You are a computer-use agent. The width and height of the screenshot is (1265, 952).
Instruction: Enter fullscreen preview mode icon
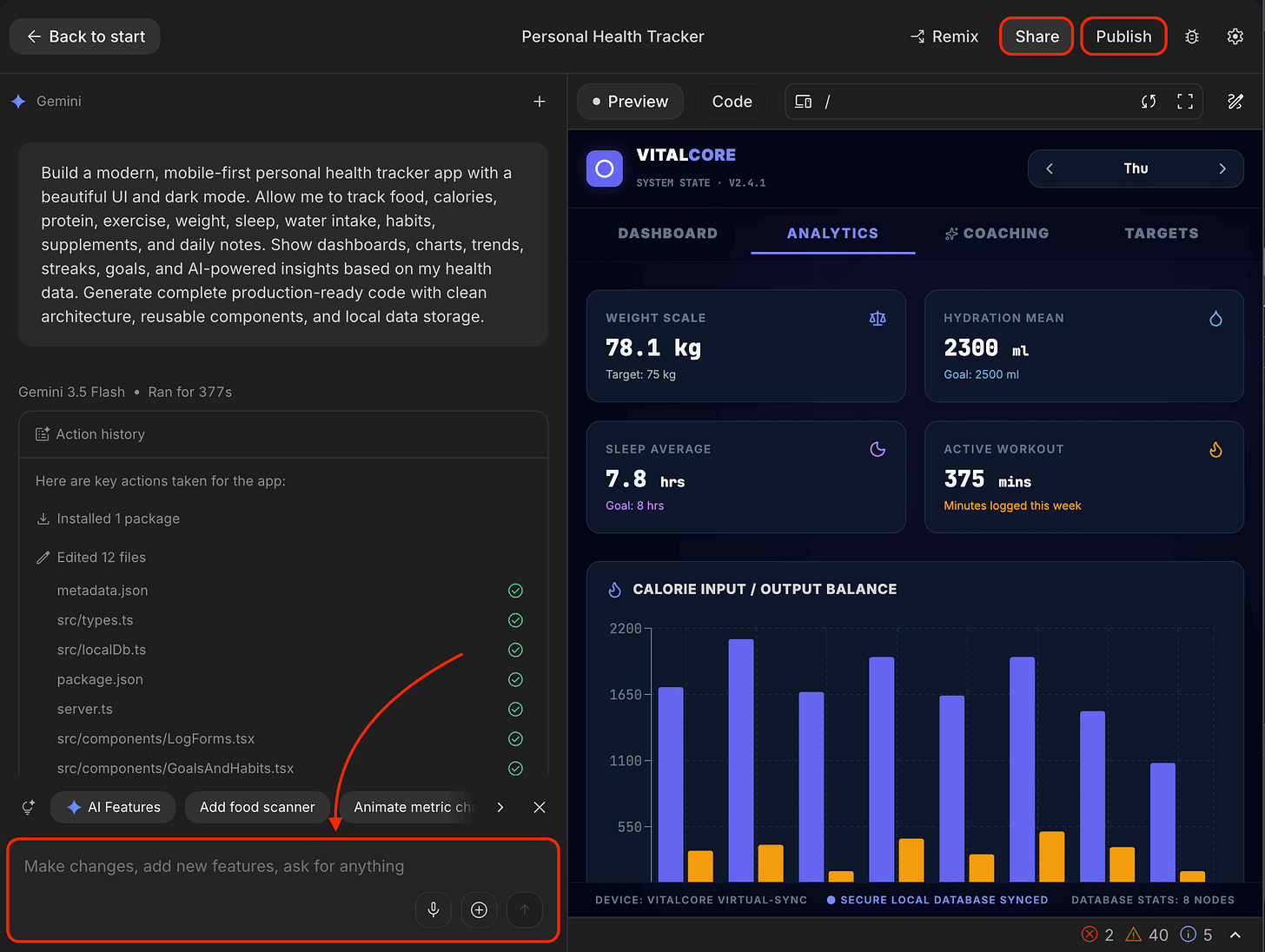coord(1185,102)
